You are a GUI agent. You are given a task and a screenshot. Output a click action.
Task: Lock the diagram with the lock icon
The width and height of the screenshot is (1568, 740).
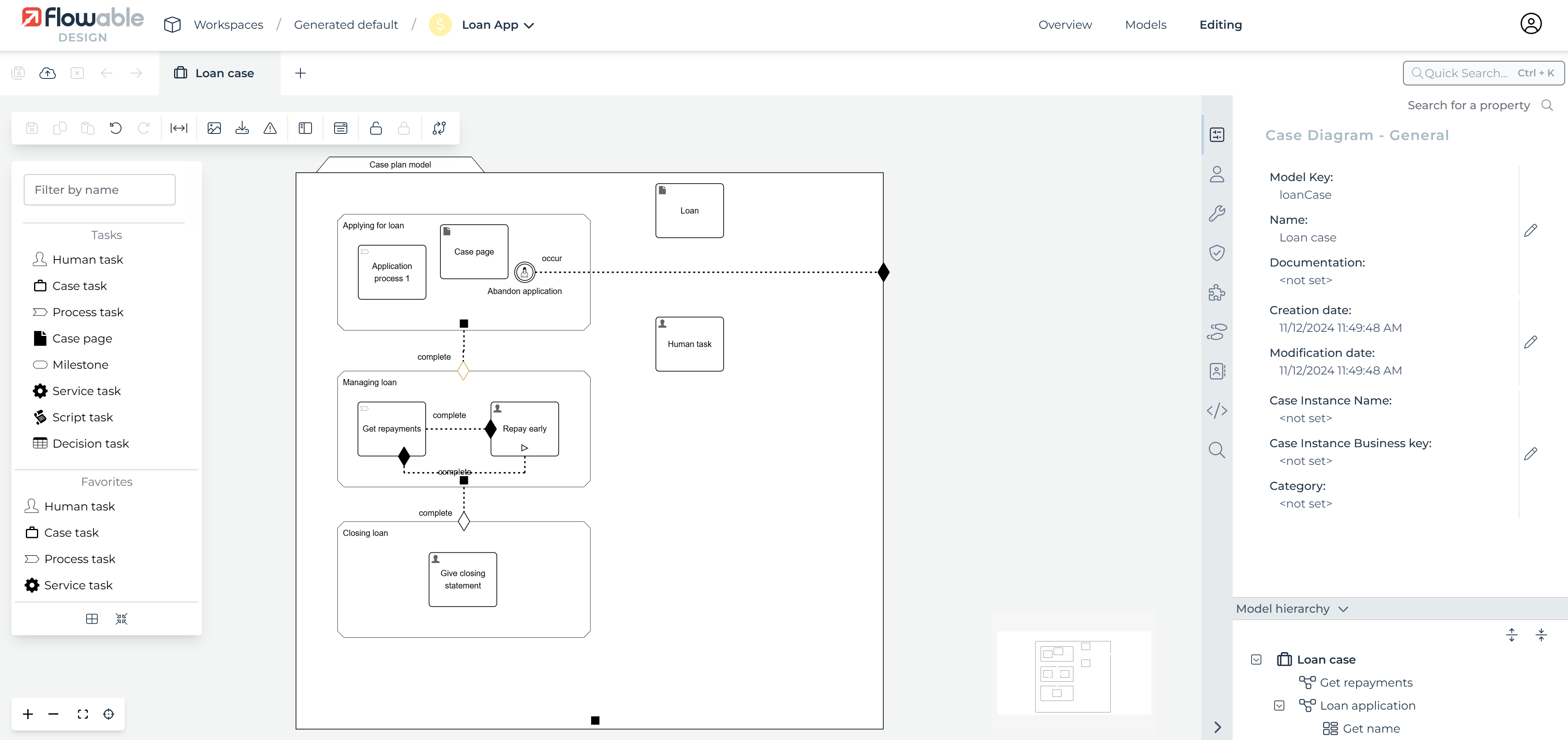(x=376, y=128)
